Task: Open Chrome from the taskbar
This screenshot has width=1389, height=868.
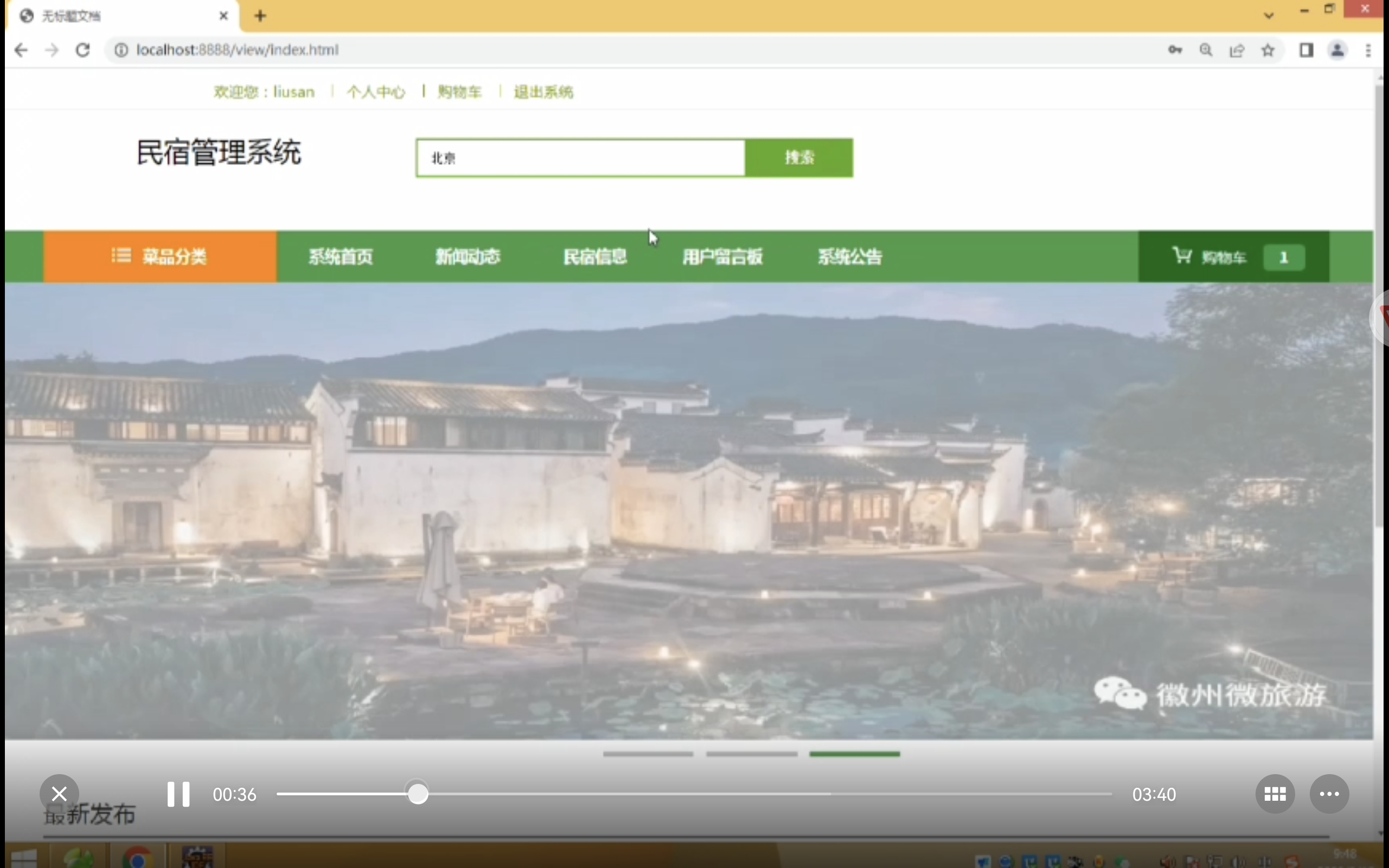Action: click(x=137, y=858)
